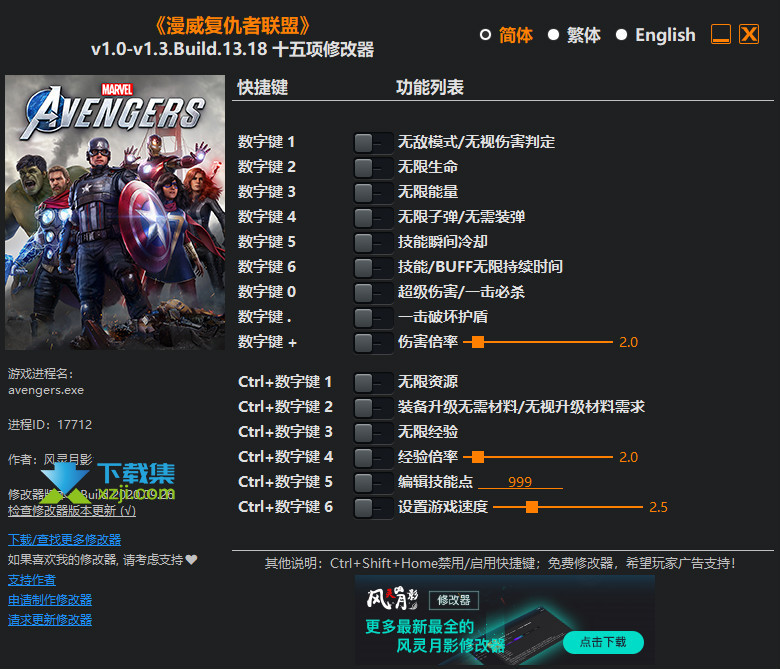Viewport: 780px width, 669px height.
Task: Click the 漫威复仇者联盟 title text
Action: pos(232,25)
